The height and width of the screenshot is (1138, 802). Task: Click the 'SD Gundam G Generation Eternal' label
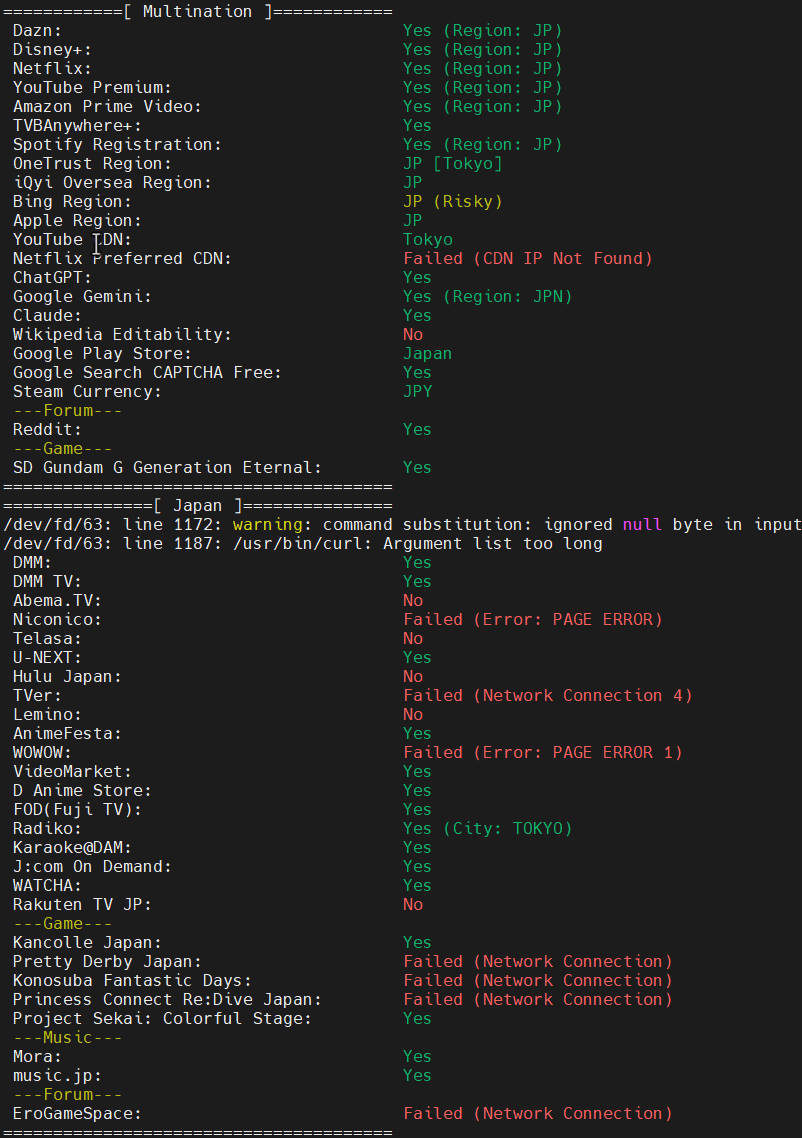click(167, 468)
